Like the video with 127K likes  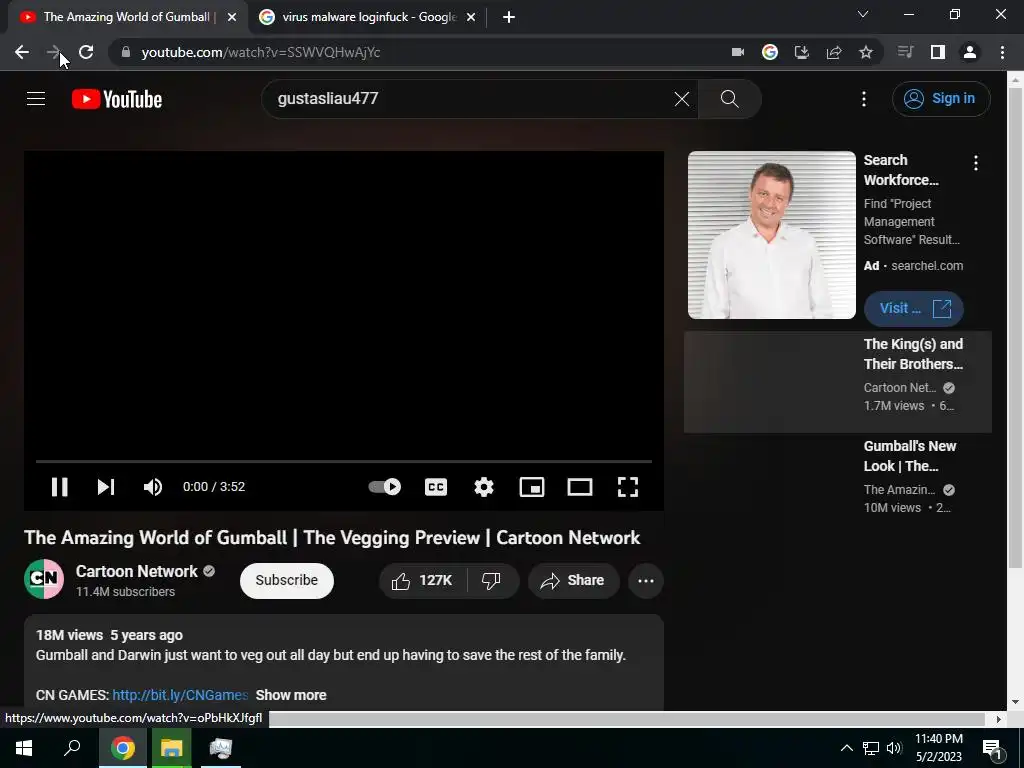pyautogui.click(x=423, y=581)
